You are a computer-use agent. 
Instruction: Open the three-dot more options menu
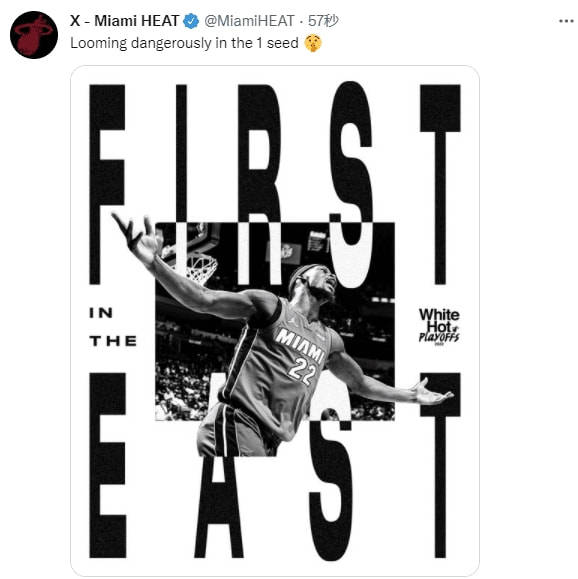point(566,21)
